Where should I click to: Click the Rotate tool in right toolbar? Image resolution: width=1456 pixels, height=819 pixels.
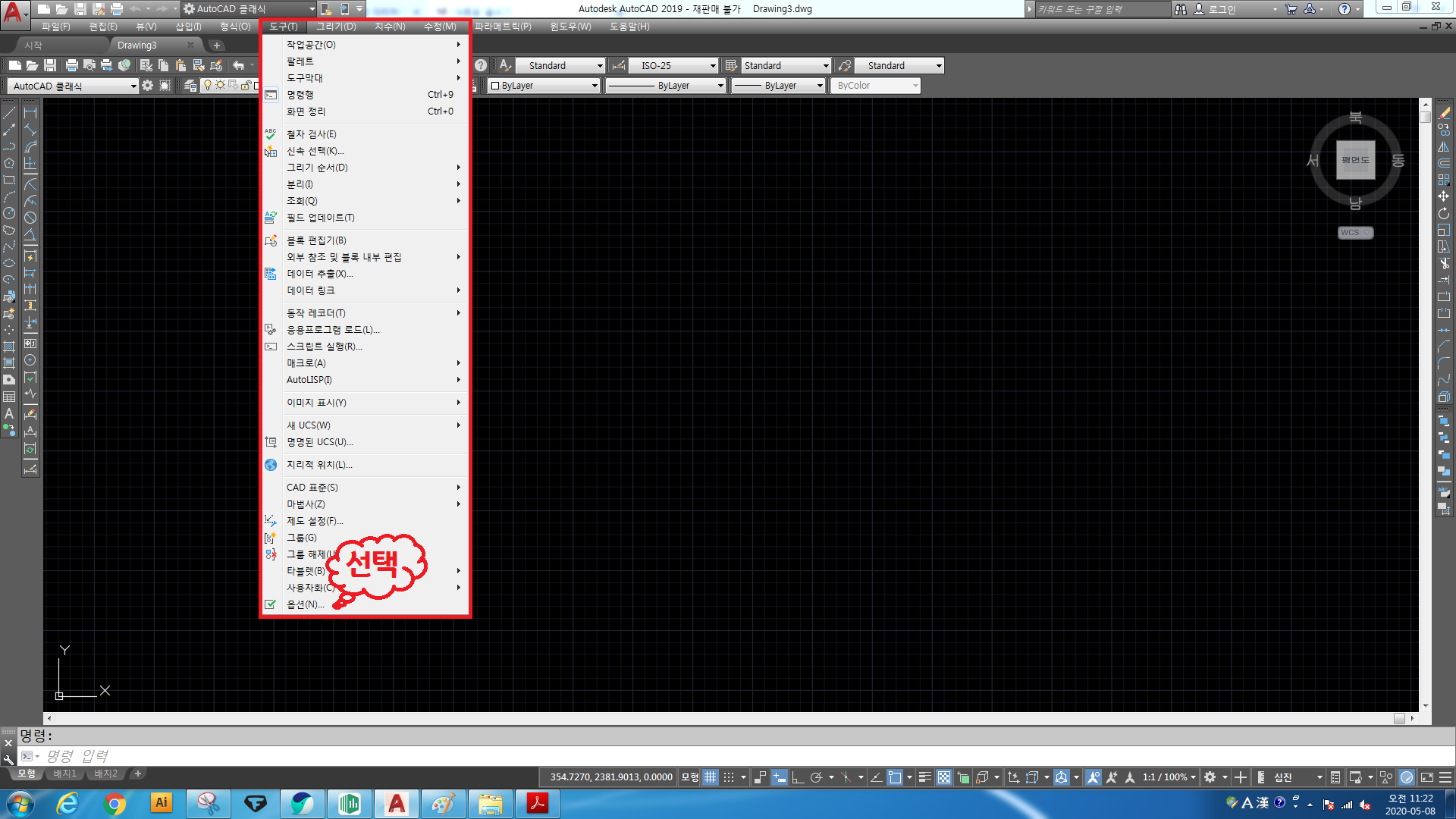[1443, 213]
